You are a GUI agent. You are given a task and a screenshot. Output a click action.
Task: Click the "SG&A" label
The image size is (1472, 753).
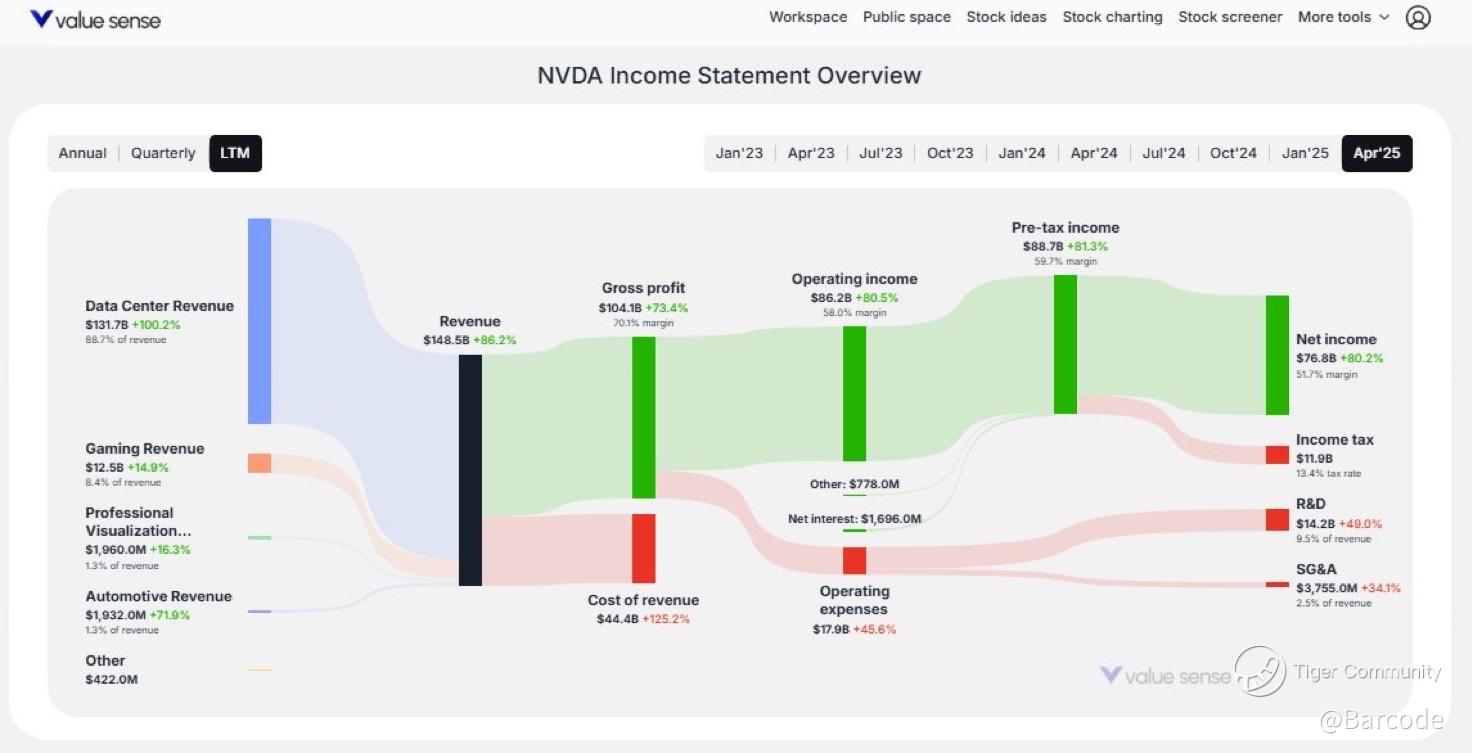pos(1316,569)
